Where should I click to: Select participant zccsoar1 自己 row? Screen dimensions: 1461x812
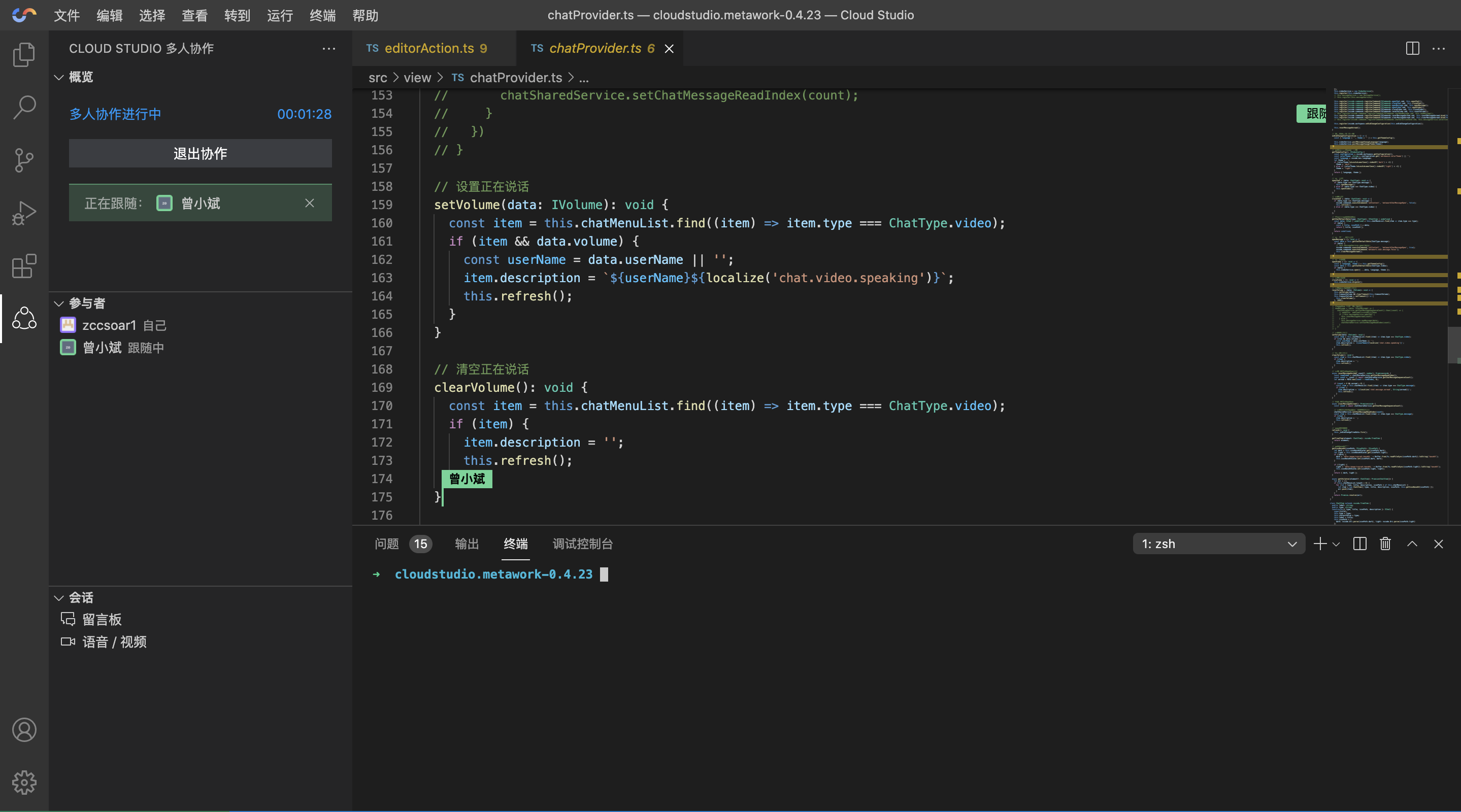tap(200, 325)
